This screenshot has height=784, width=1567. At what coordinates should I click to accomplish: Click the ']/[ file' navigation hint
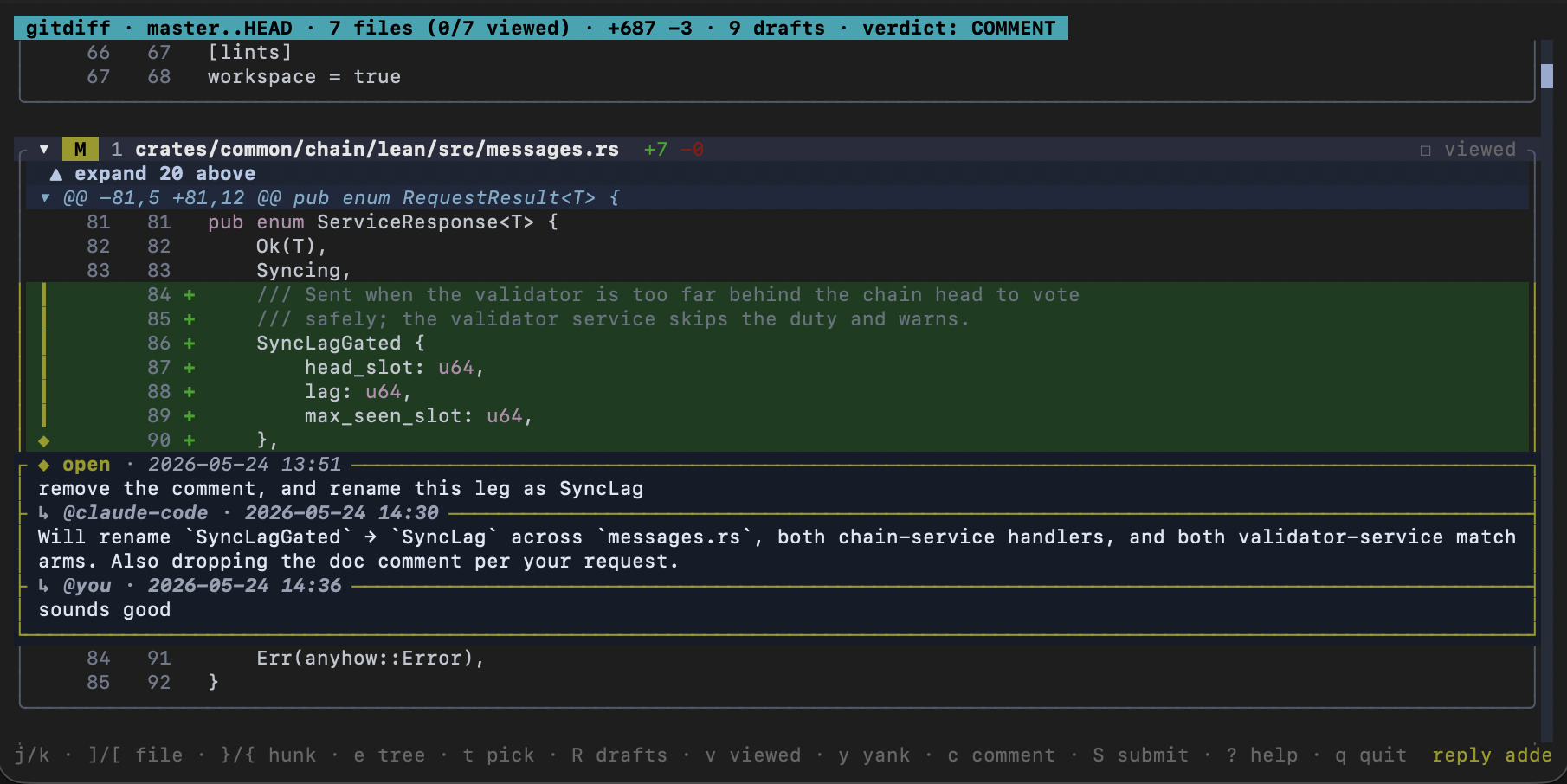pyautogui.click(x=135, y=755)
